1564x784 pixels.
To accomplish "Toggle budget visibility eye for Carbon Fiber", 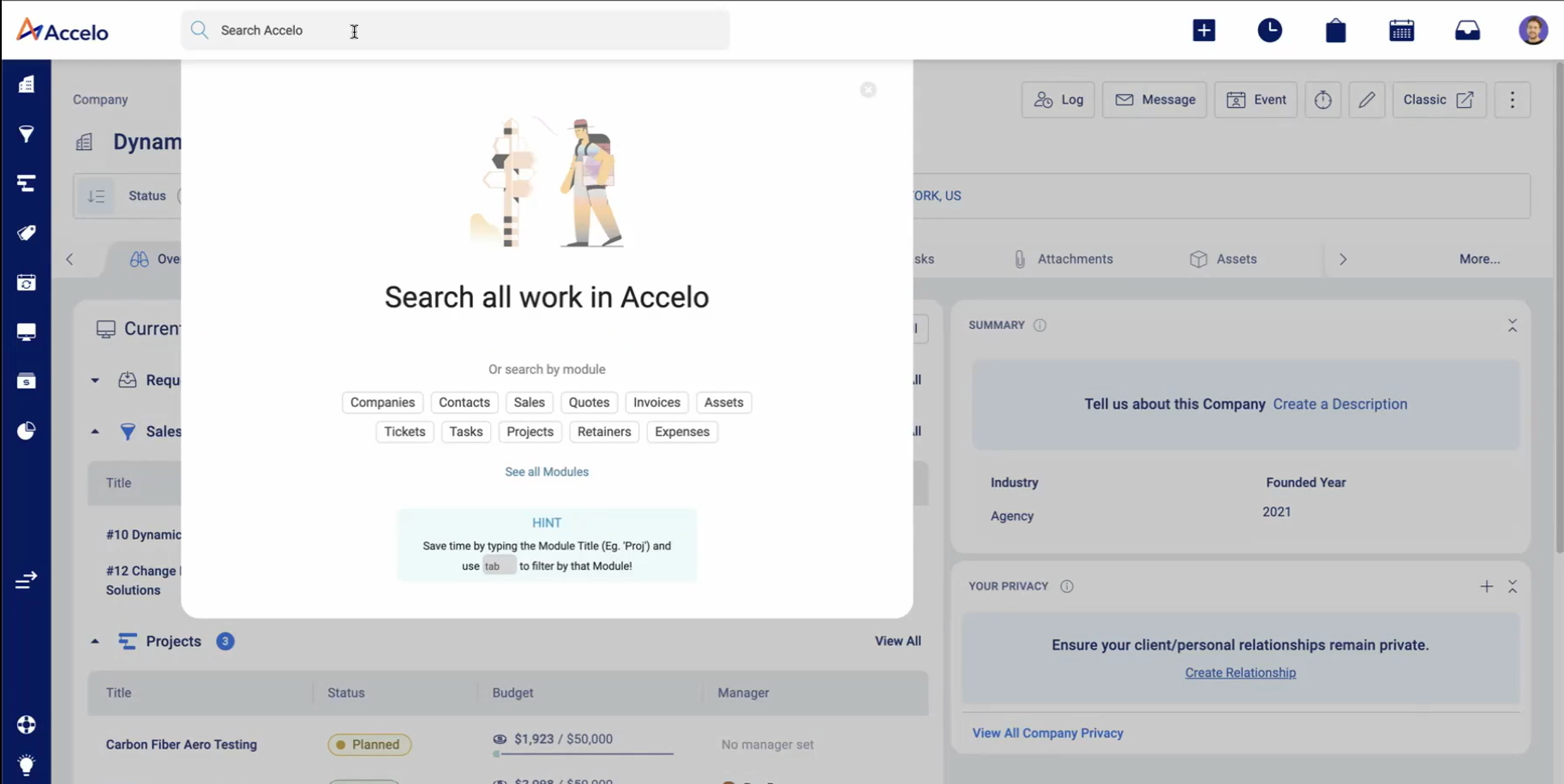I will pyautogui.click(x=500, y=739).
